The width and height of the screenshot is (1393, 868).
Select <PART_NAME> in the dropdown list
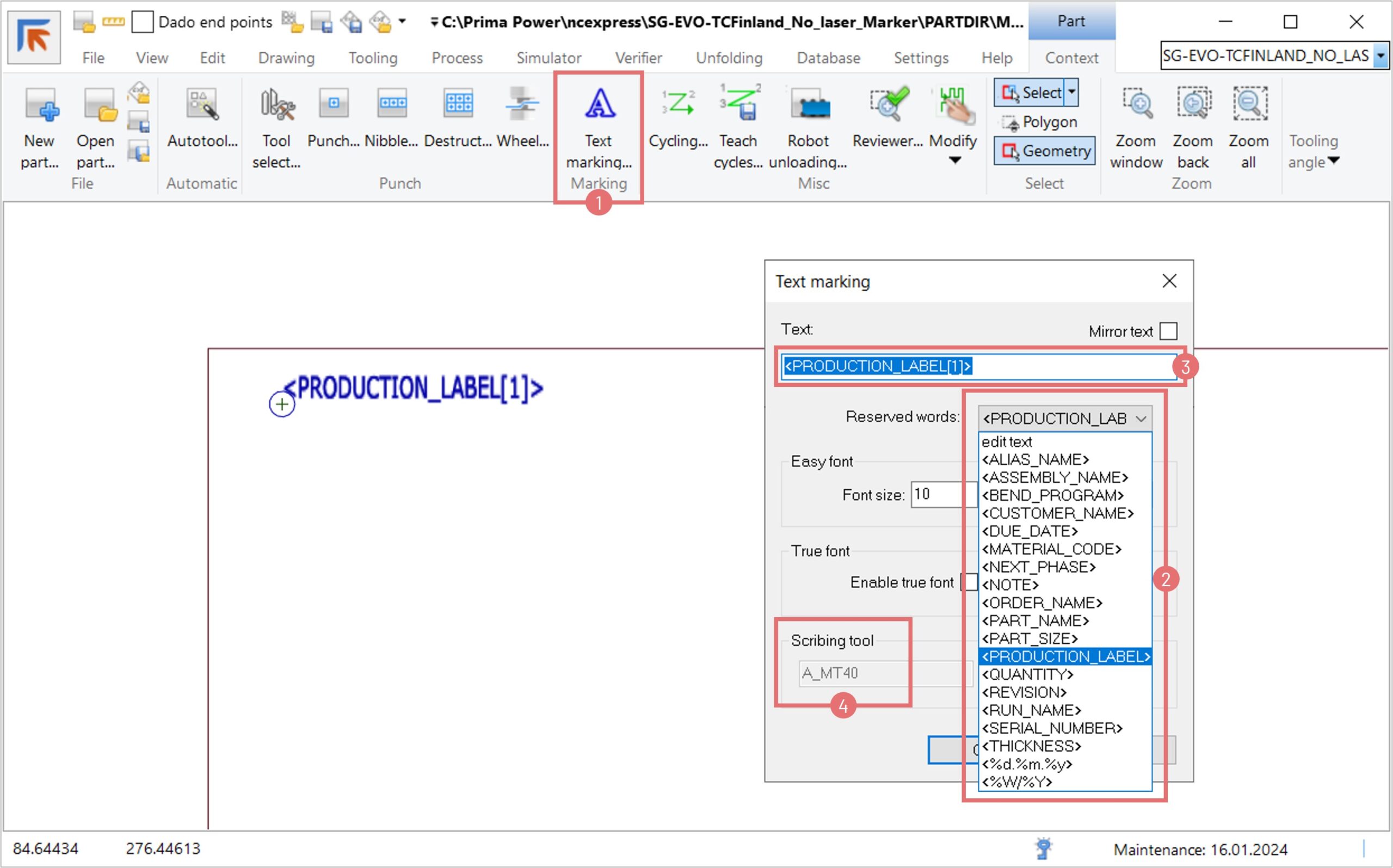coord(1035,620)
